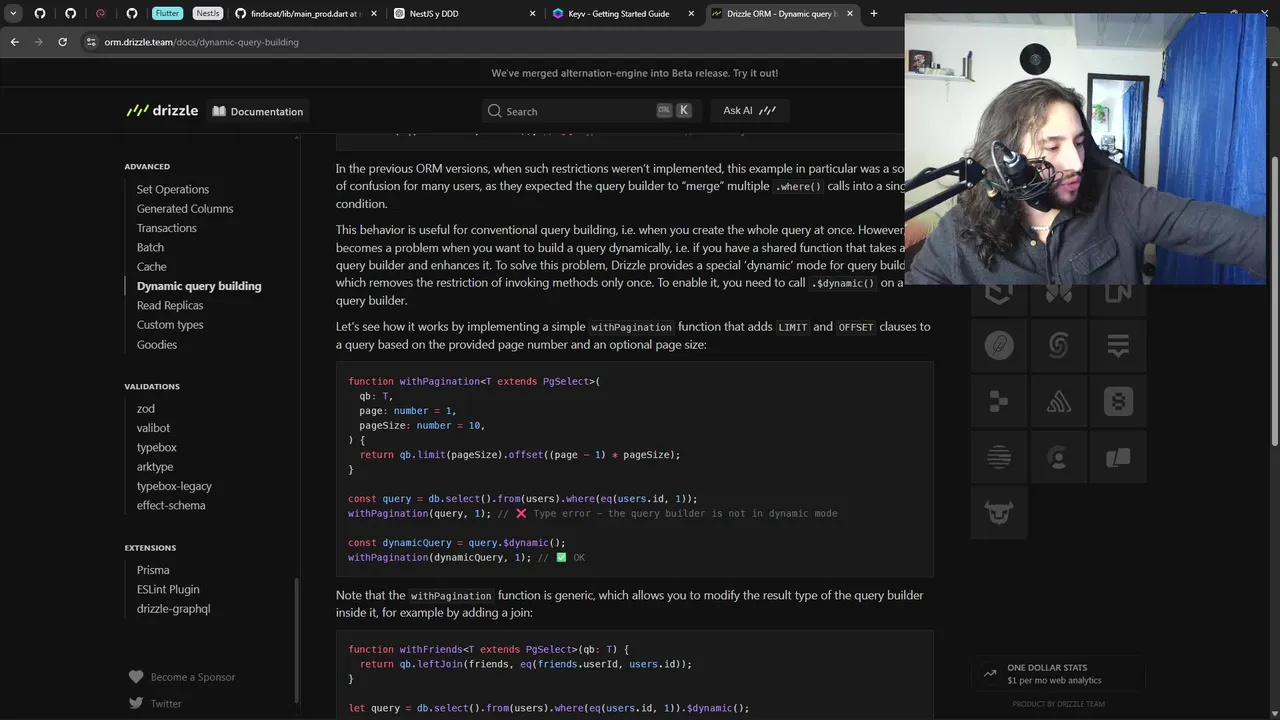Click the Twitter bird icon
Image resolution: width=1280 pixels, height=720 pixels.
(136, 703)
